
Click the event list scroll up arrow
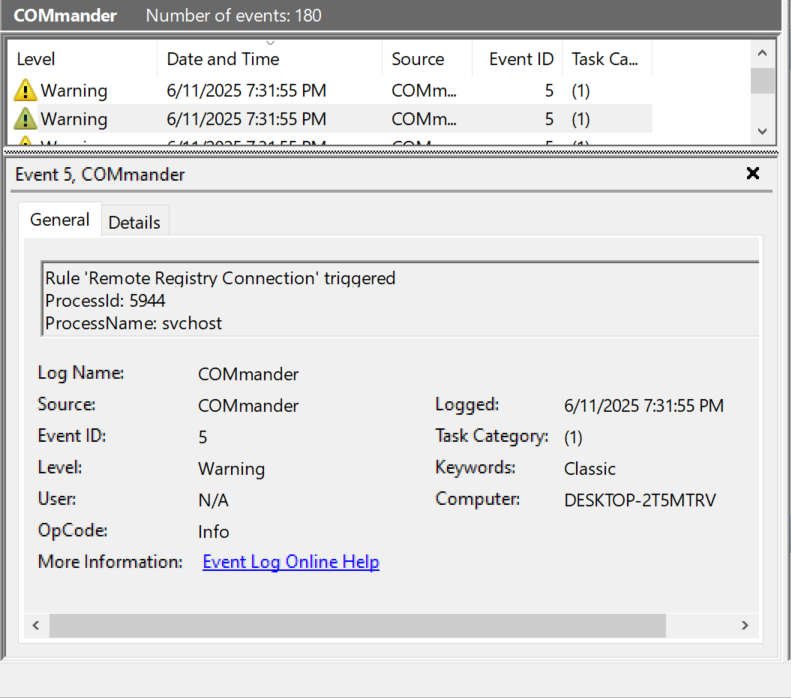coord(762,53)
